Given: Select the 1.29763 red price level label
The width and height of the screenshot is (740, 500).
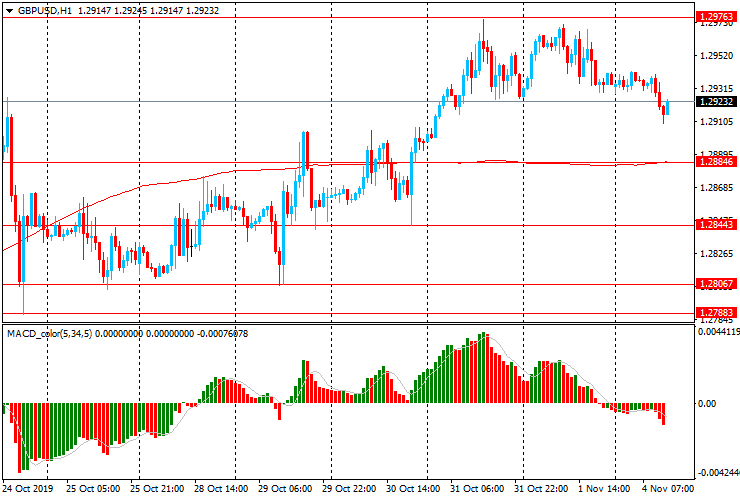Looking at the screenshot, I should [x=714, y=17].
